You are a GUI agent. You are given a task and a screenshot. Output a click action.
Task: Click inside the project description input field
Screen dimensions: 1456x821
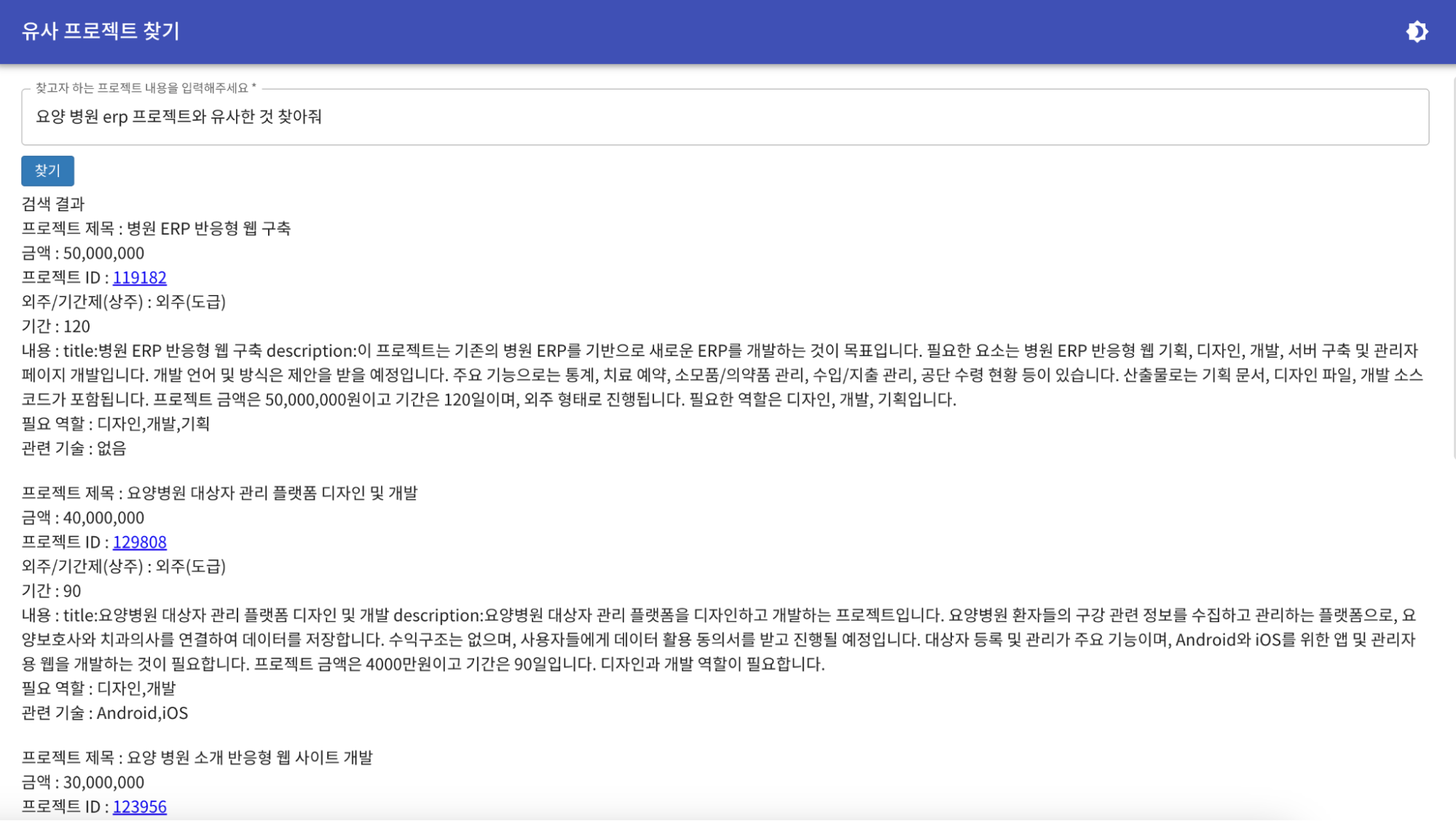[437, 117]
